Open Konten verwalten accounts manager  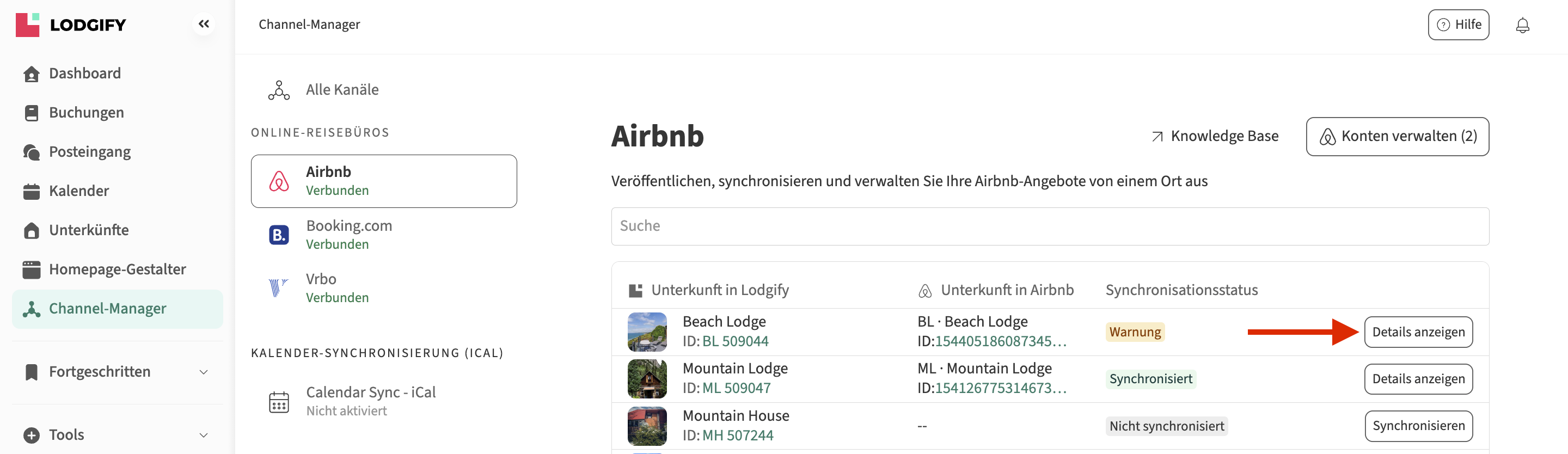[x=1397, y=136]
